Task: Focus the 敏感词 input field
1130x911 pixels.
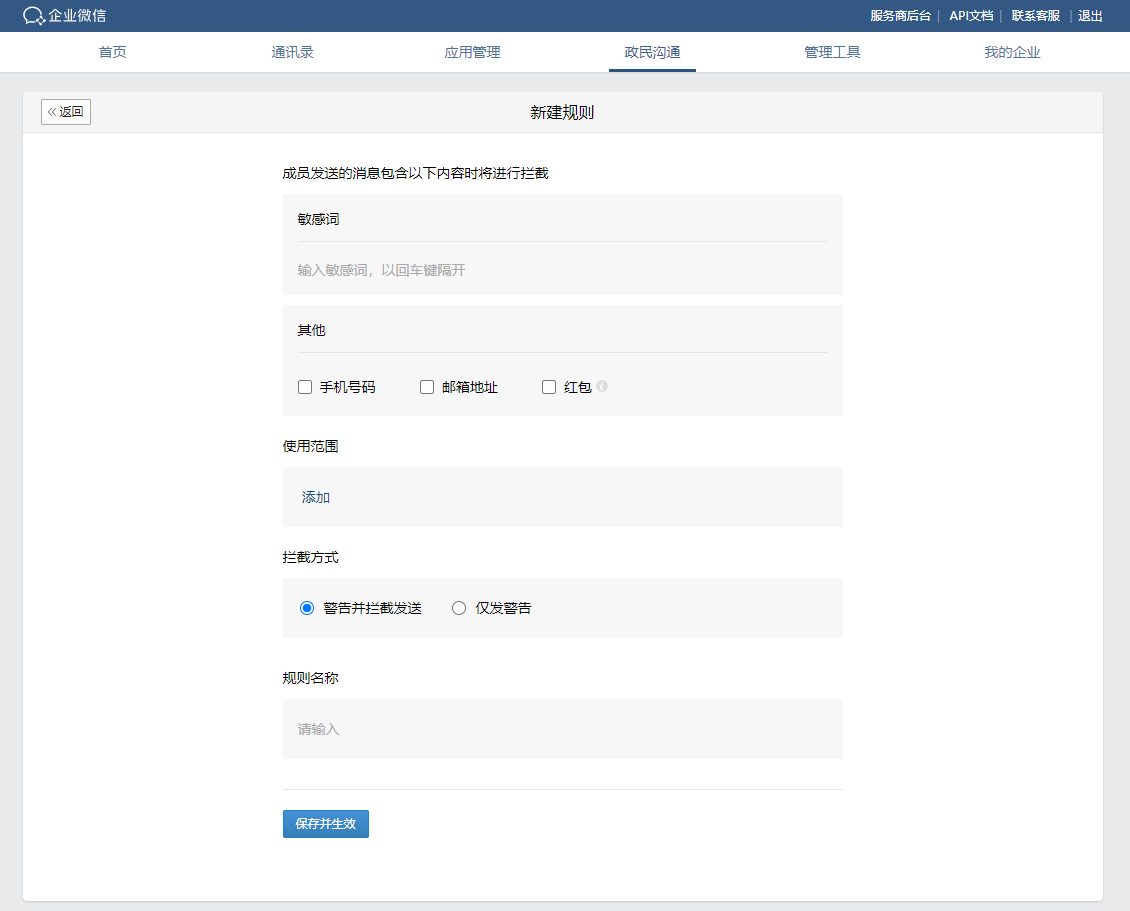Action: (x=562, y=270)
